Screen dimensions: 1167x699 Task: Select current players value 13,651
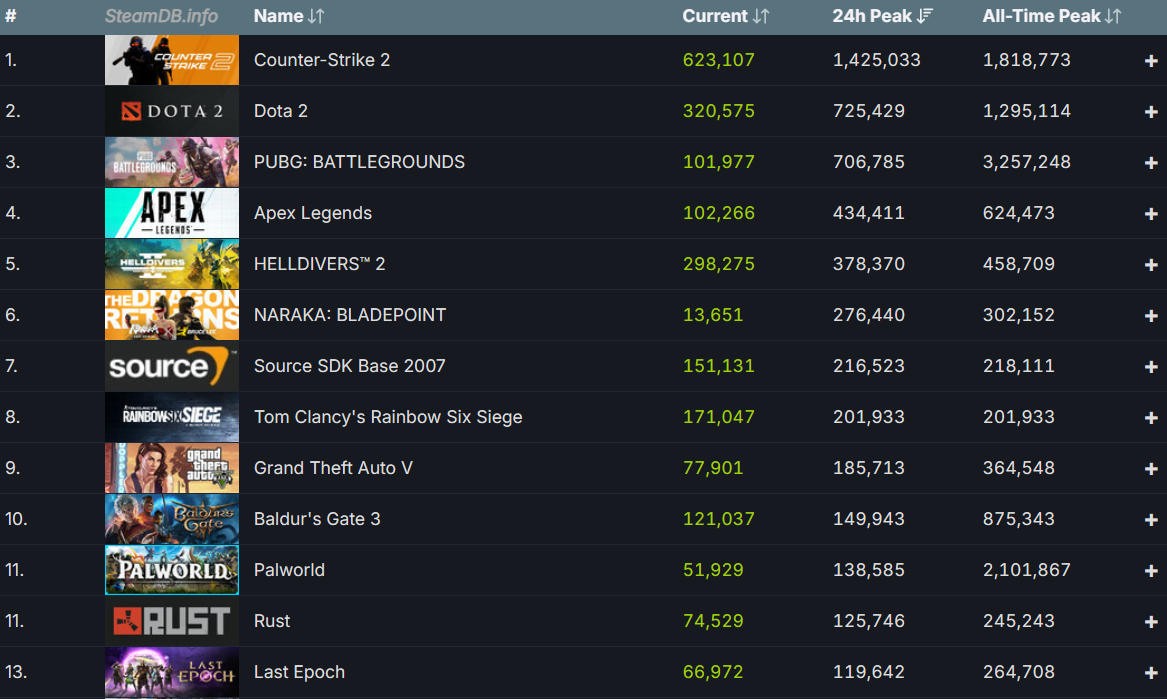pos(713,315)
